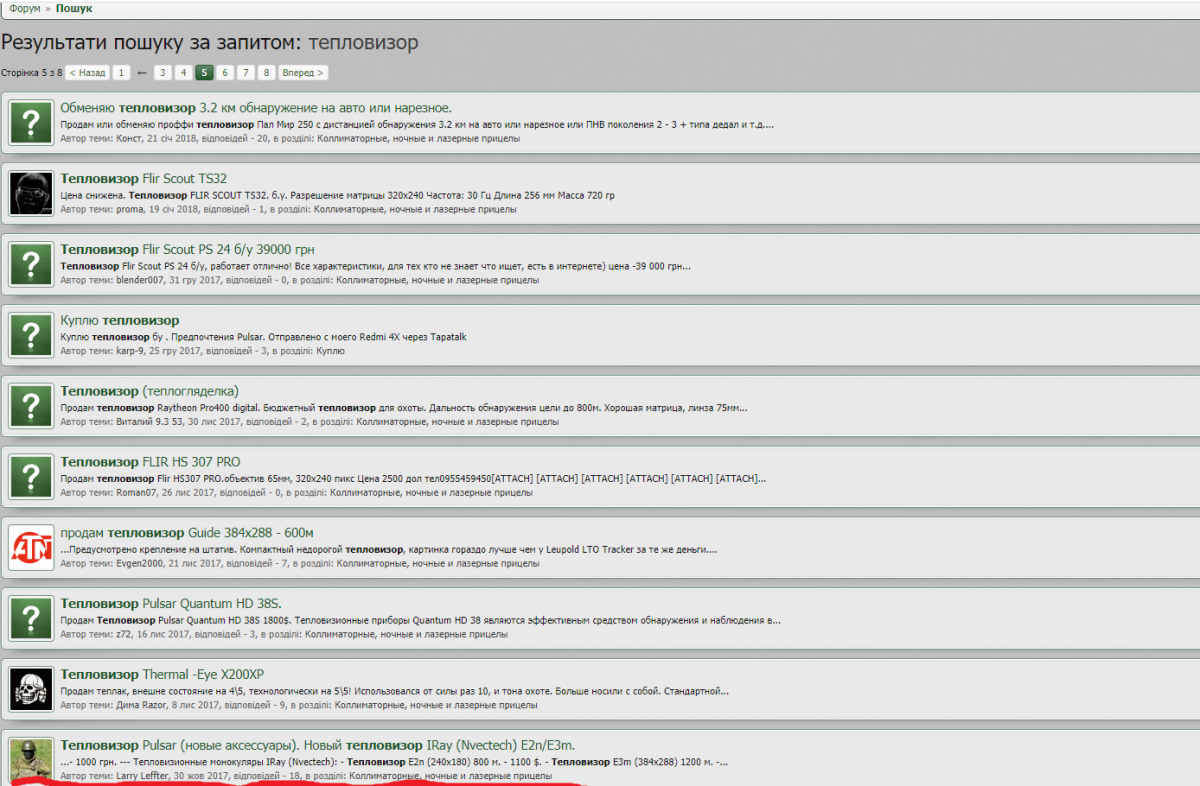This screenshot has width=1200, height=786.
Task: Click the left arrow between pages 1 and 3
Action: point(142,73)
